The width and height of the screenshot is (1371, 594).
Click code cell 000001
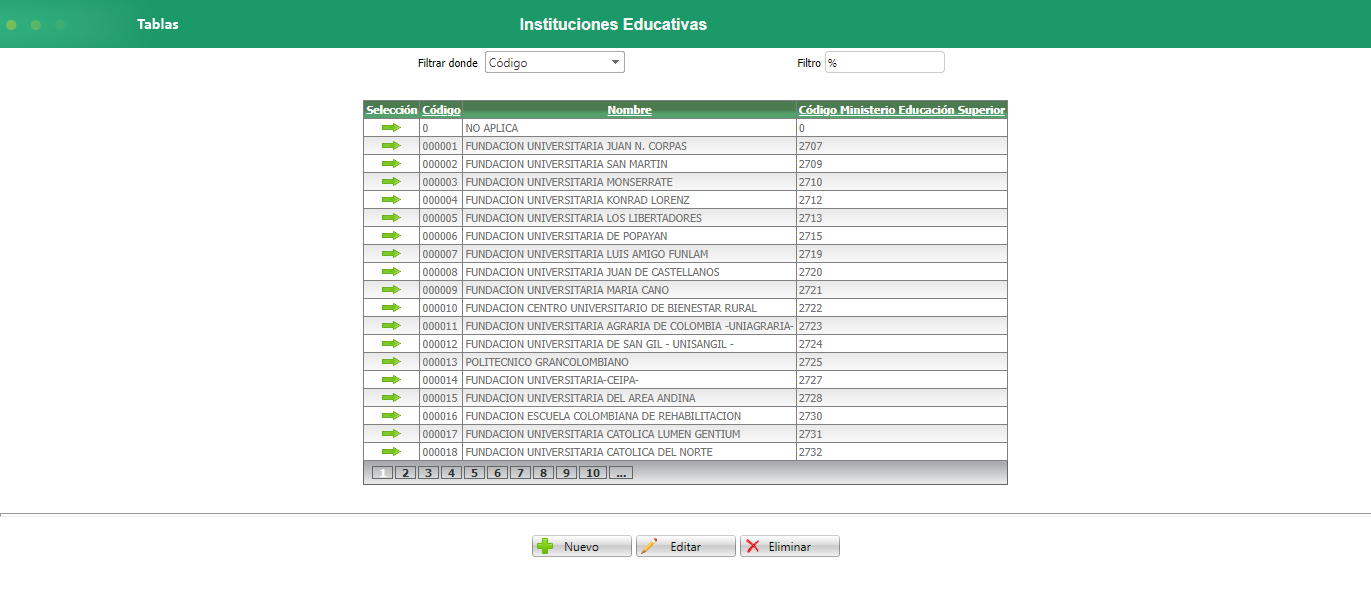[439, 146]
